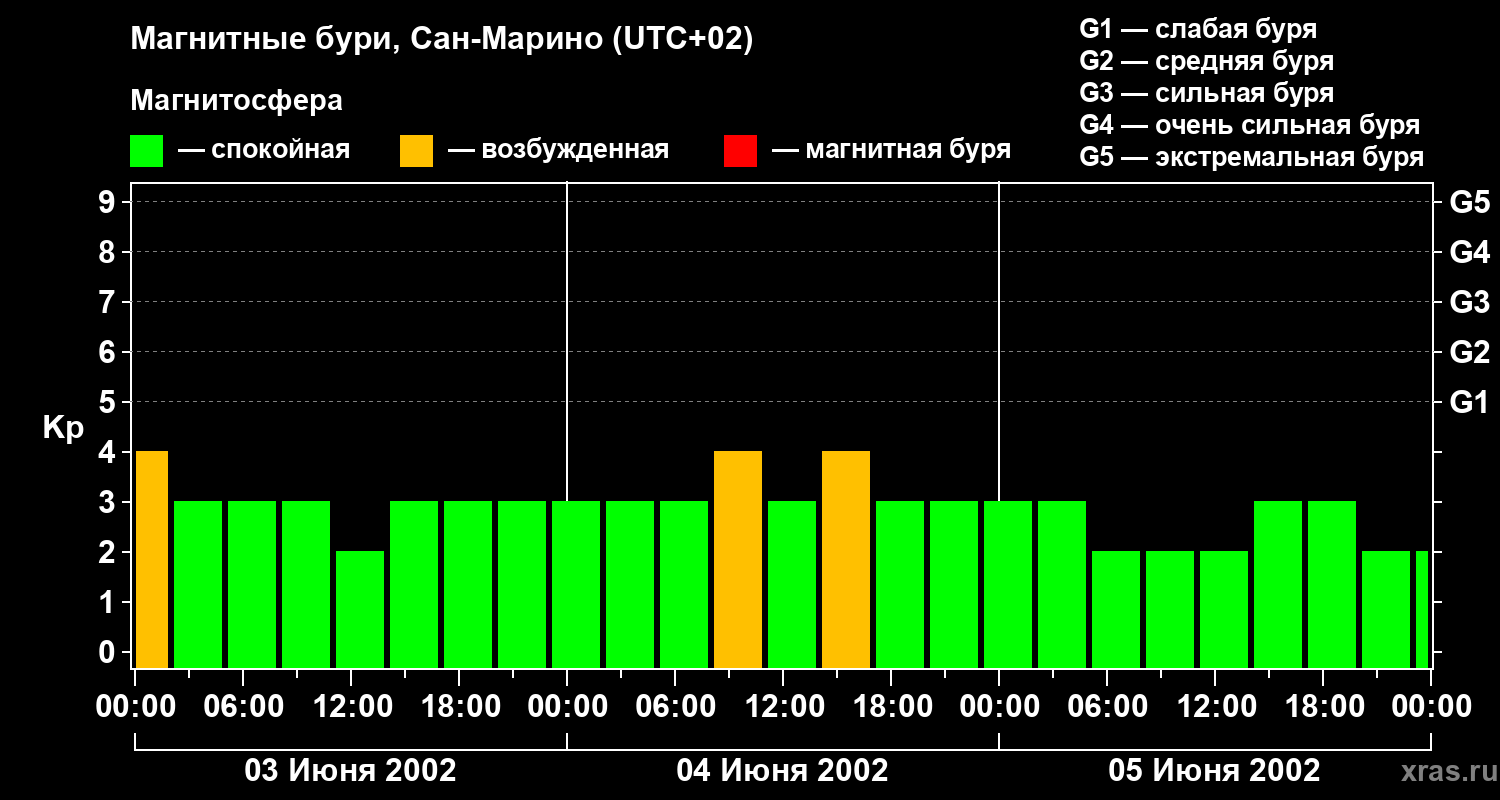The image size is (1500, 800).
Task: Click the 'Kp' axis label
Action: [63, 428]
